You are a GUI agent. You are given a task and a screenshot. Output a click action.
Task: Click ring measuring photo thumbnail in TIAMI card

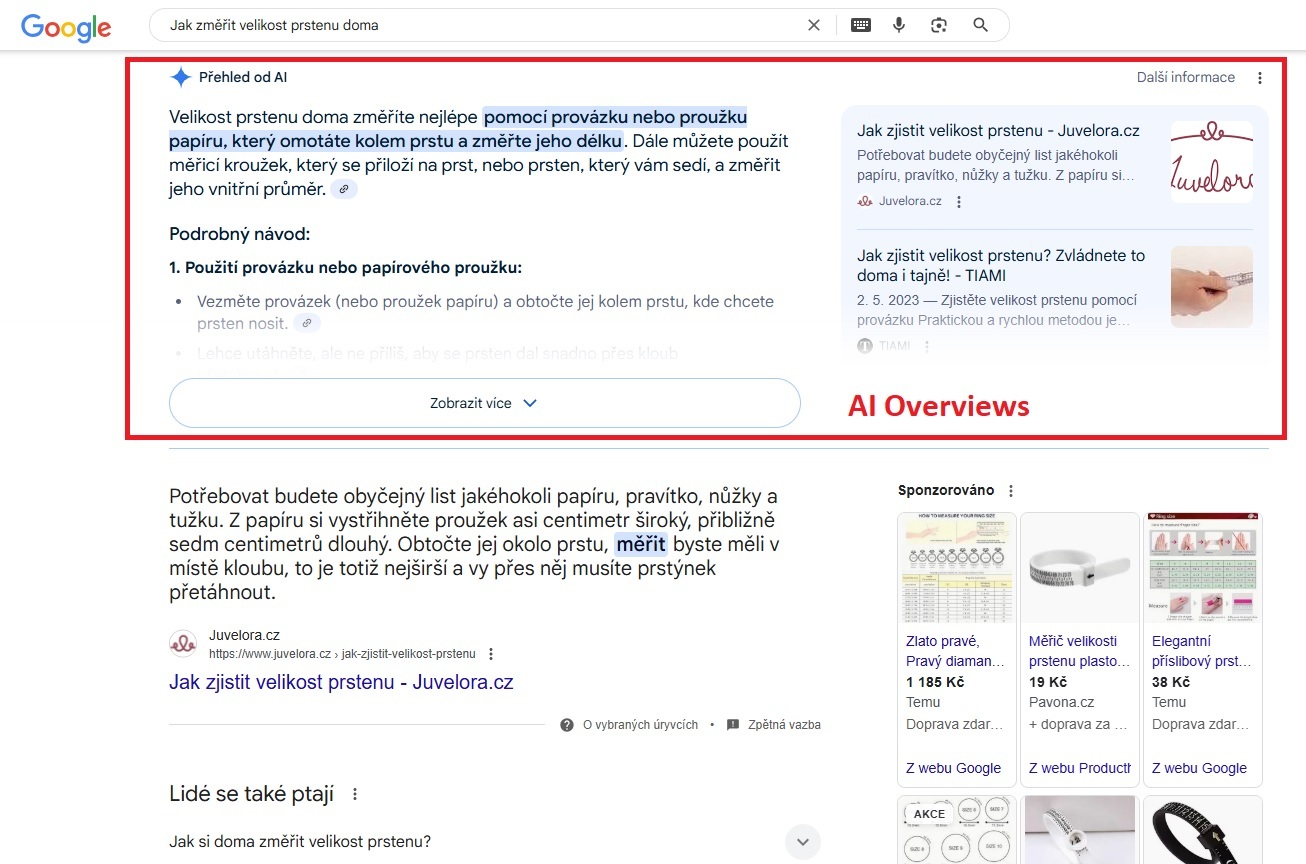pos(1212,287)
